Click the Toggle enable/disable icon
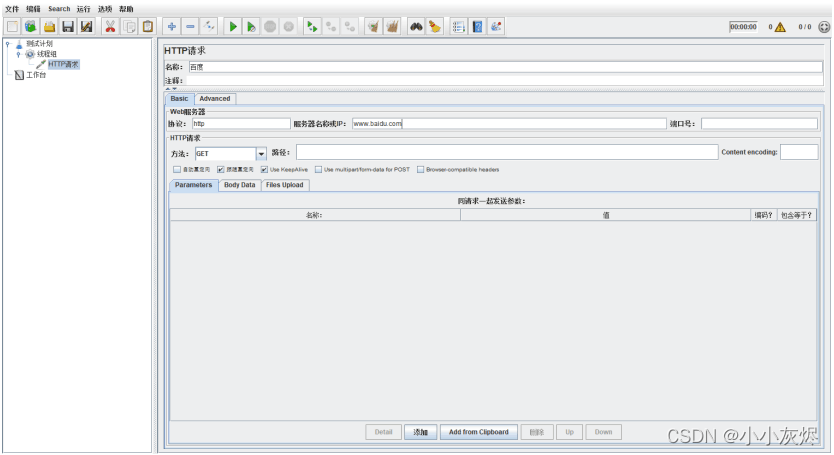The width and height of the screenshot is (834, 455). click(209, 26)
